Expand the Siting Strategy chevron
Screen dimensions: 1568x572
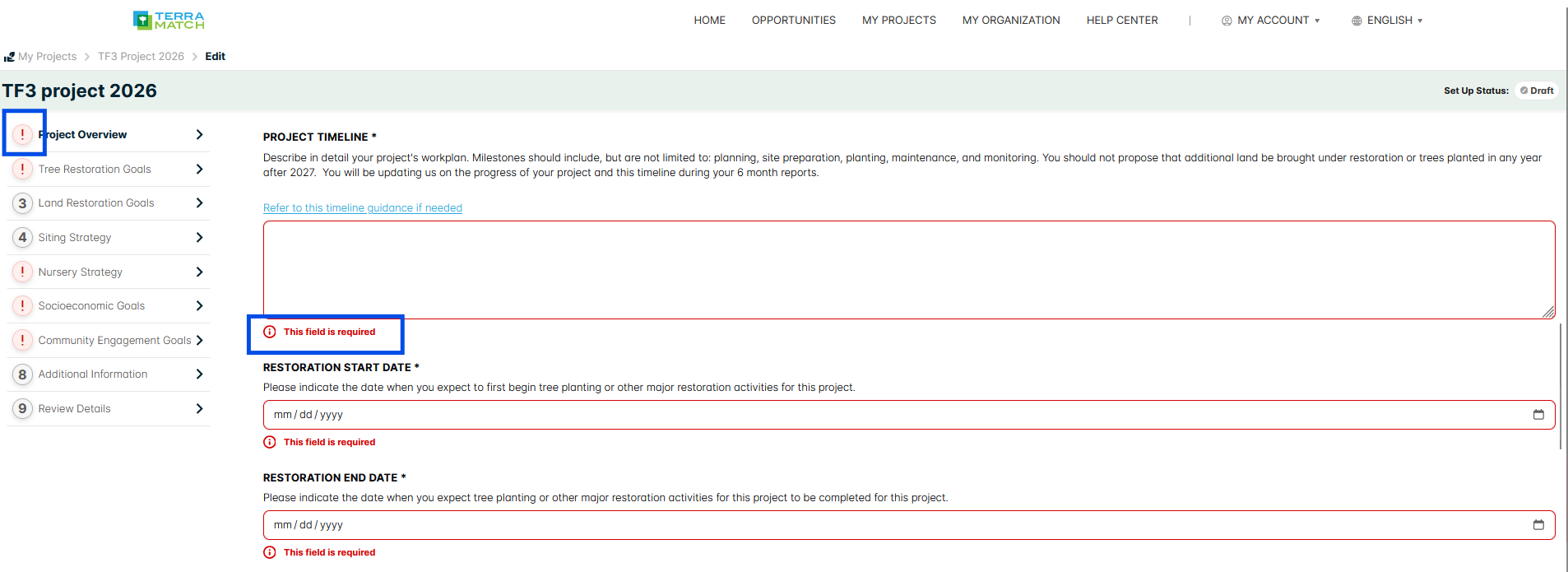click(199, 237)
